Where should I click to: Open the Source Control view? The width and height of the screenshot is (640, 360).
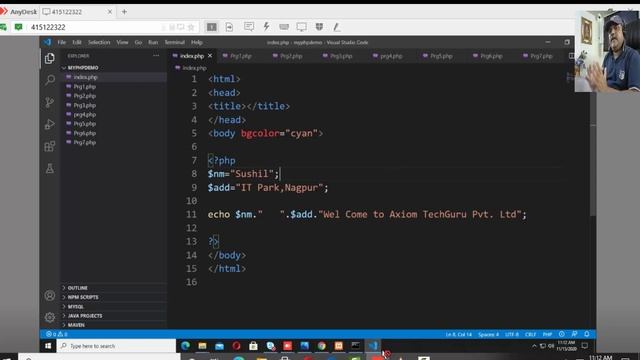pyautogui.click(x=50, y=102)
